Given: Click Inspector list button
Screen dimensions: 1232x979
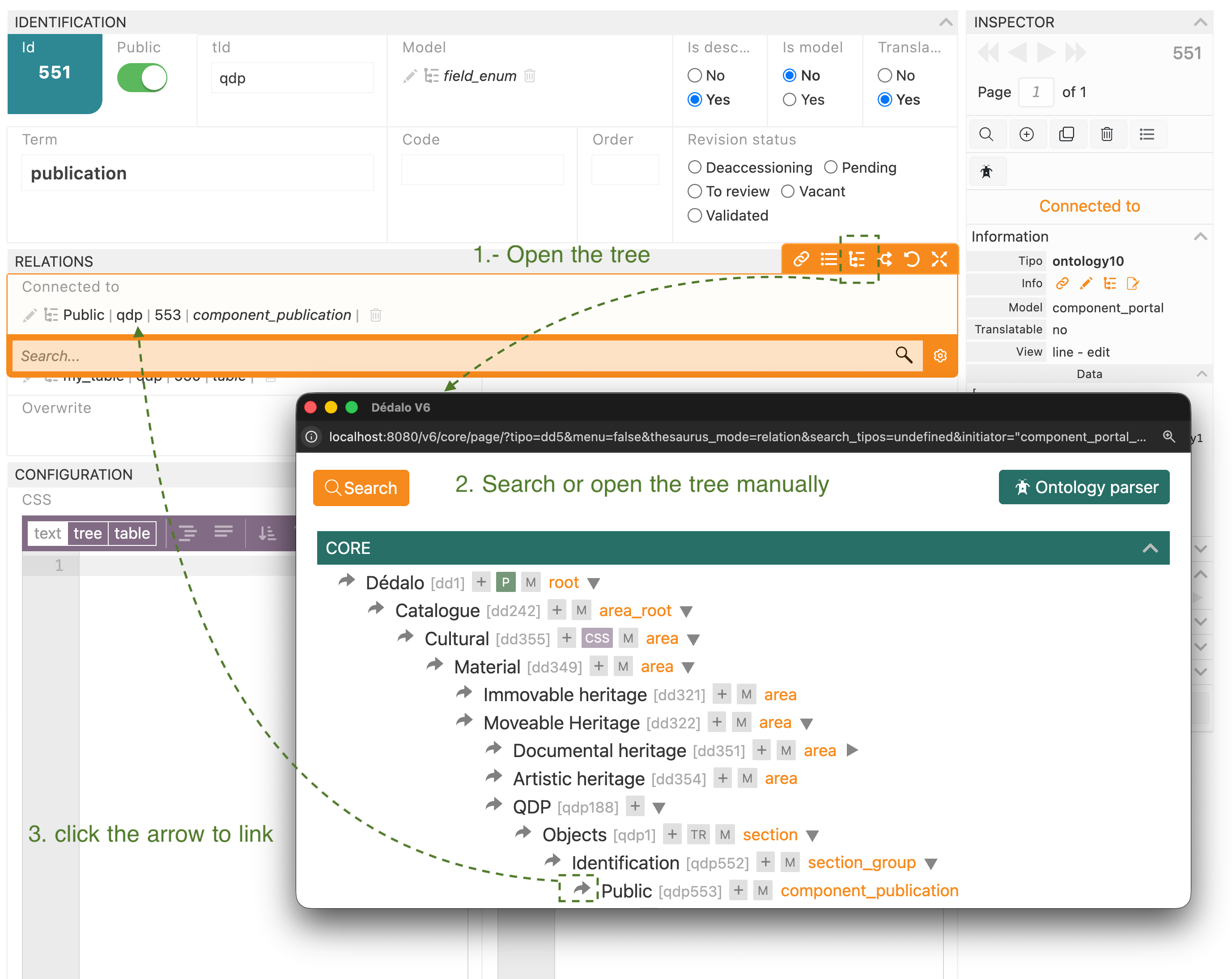Looking at the screenshot, I should [x=1147, y=134].
